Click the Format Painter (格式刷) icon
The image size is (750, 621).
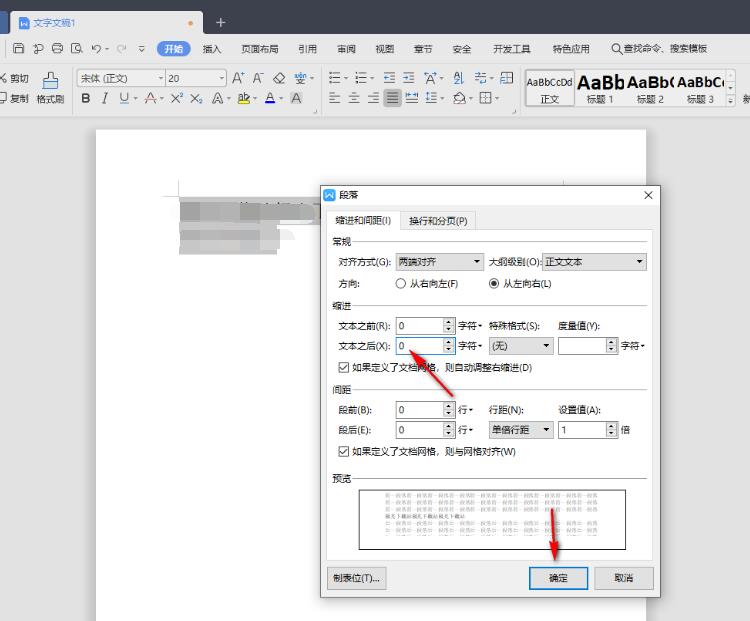[50, 80]
